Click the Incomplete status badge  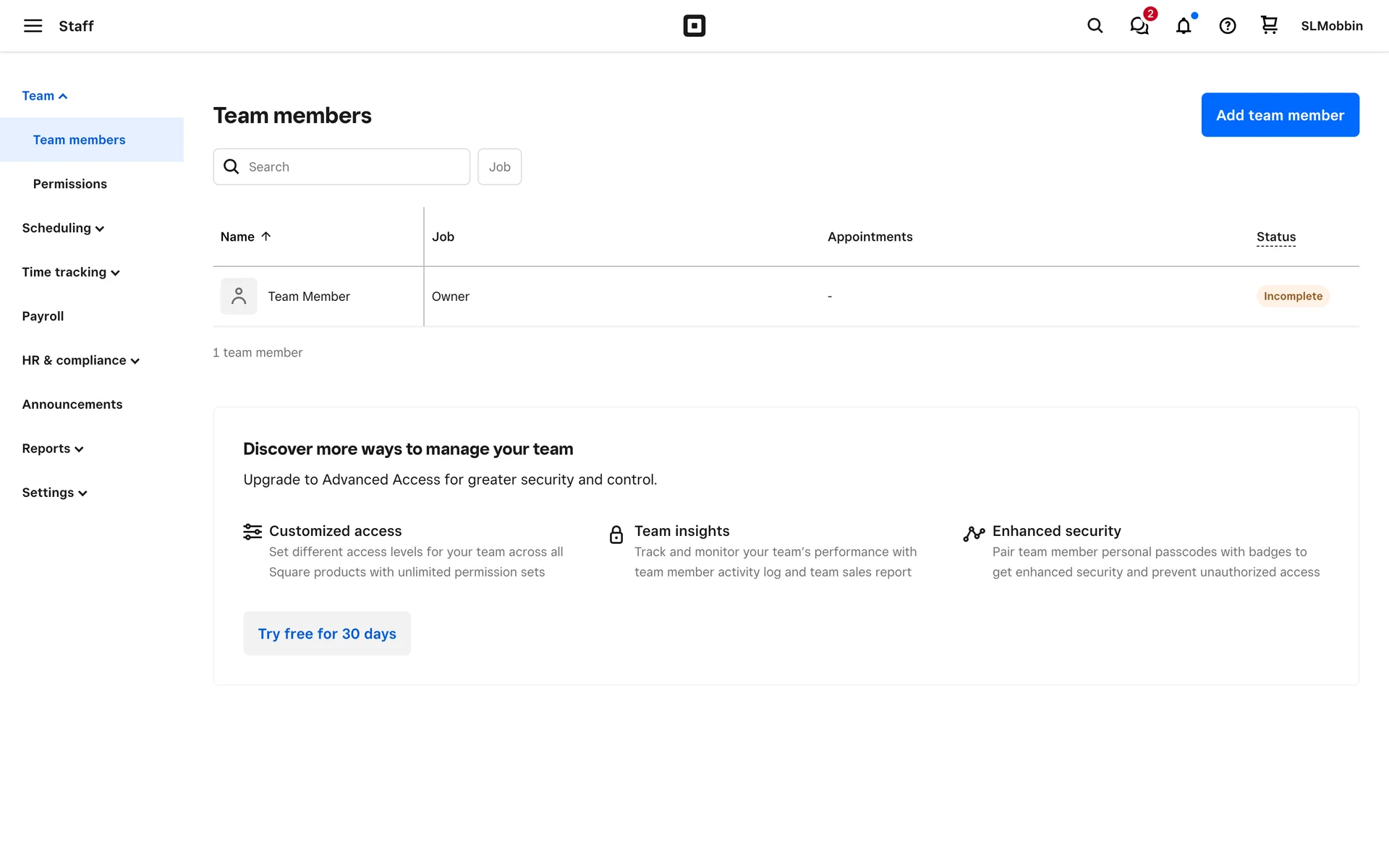tap(1292, 297)
